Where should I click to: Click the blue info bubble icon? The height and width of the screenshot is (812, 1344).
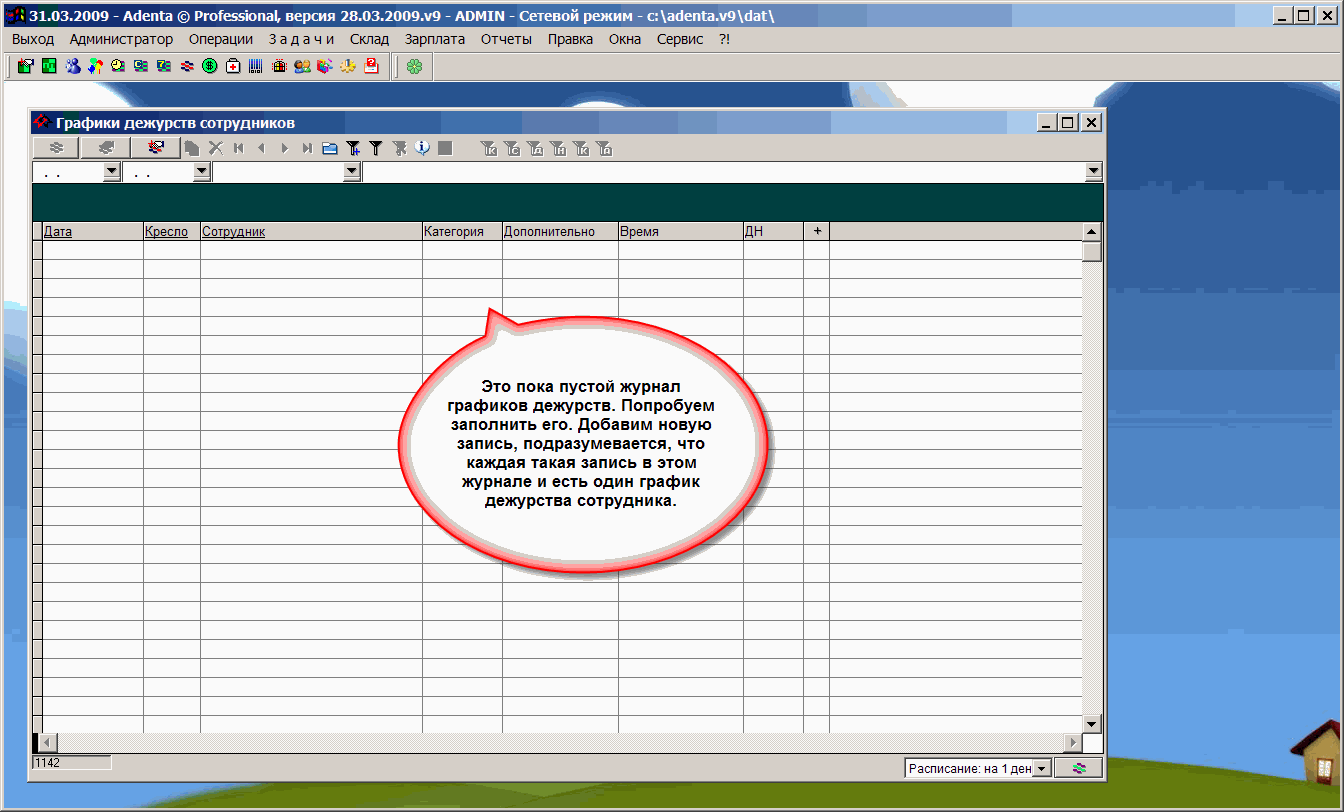click(x=422, y=148)
